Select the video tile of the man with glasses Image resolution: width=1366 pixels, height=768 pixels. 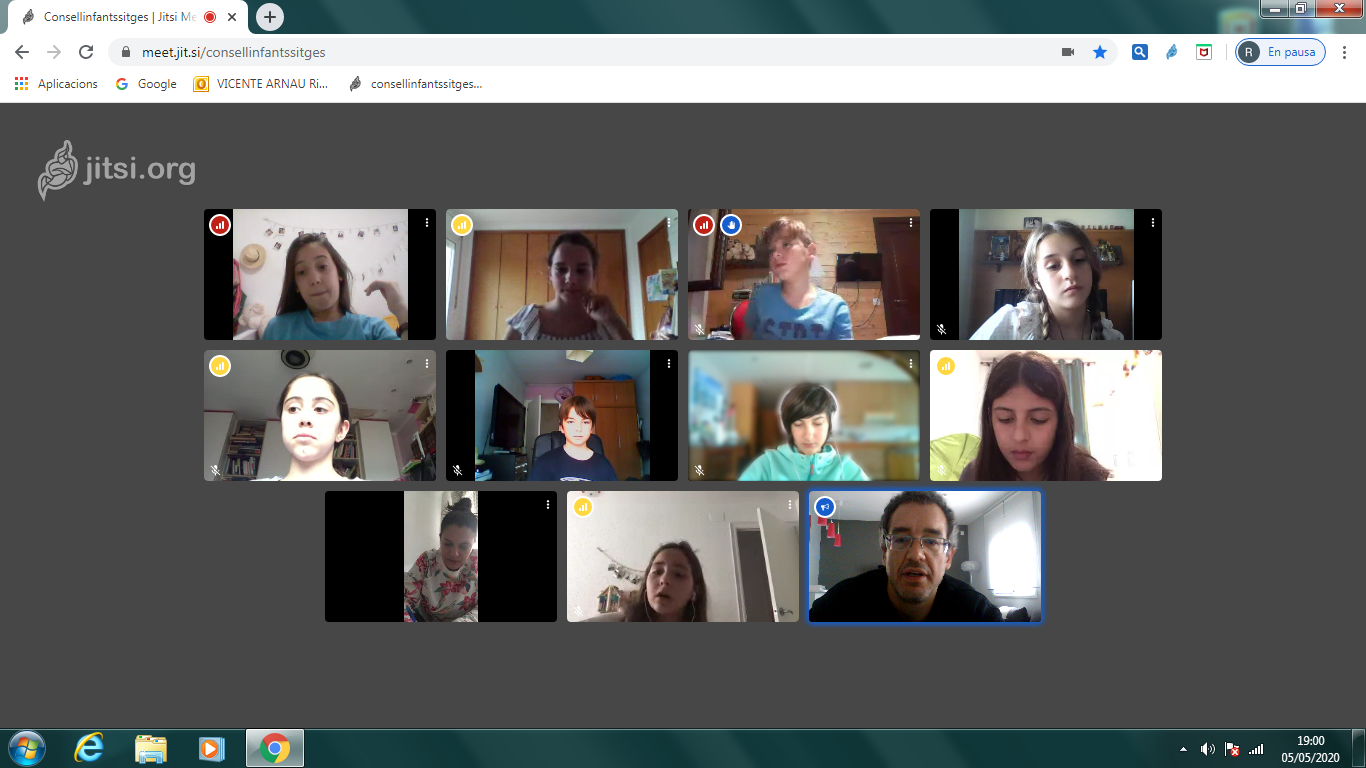tap(925, 556)
